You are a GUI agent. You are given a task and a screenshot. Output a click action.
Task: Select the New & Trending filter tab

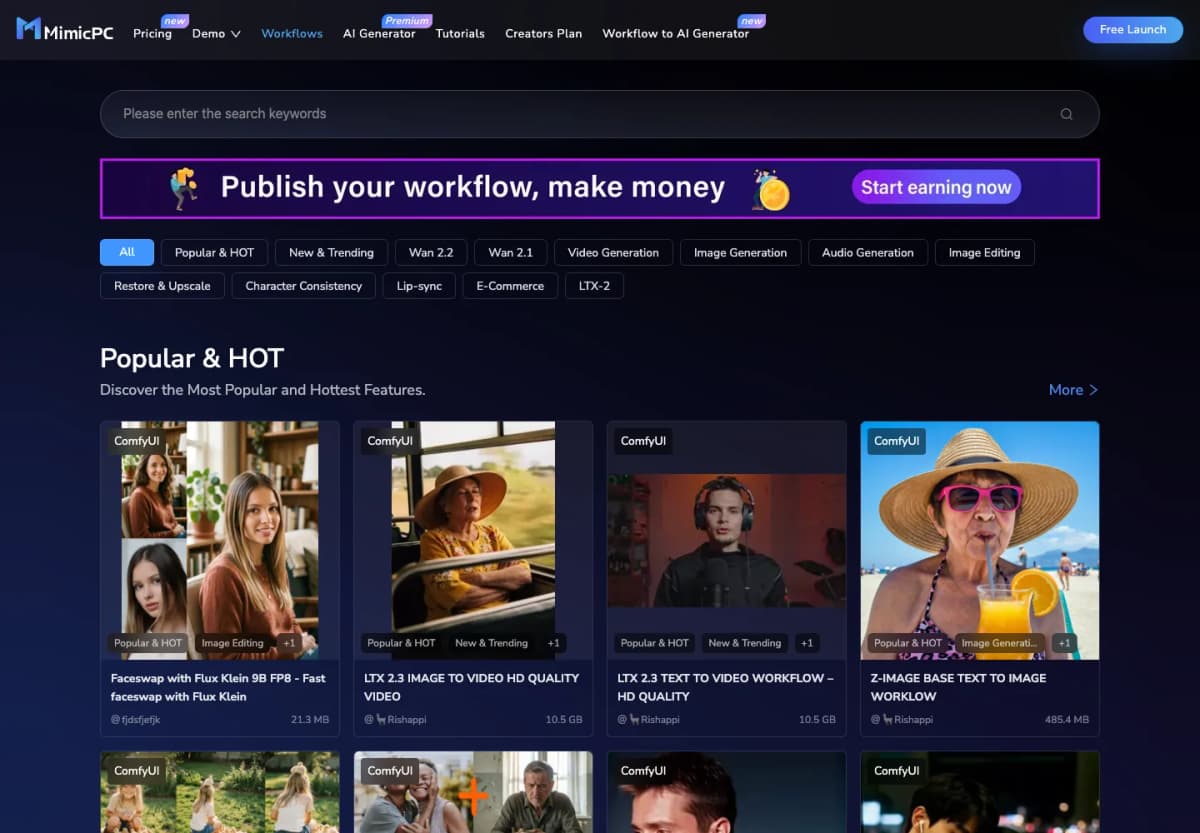click(x=331, y=252)
